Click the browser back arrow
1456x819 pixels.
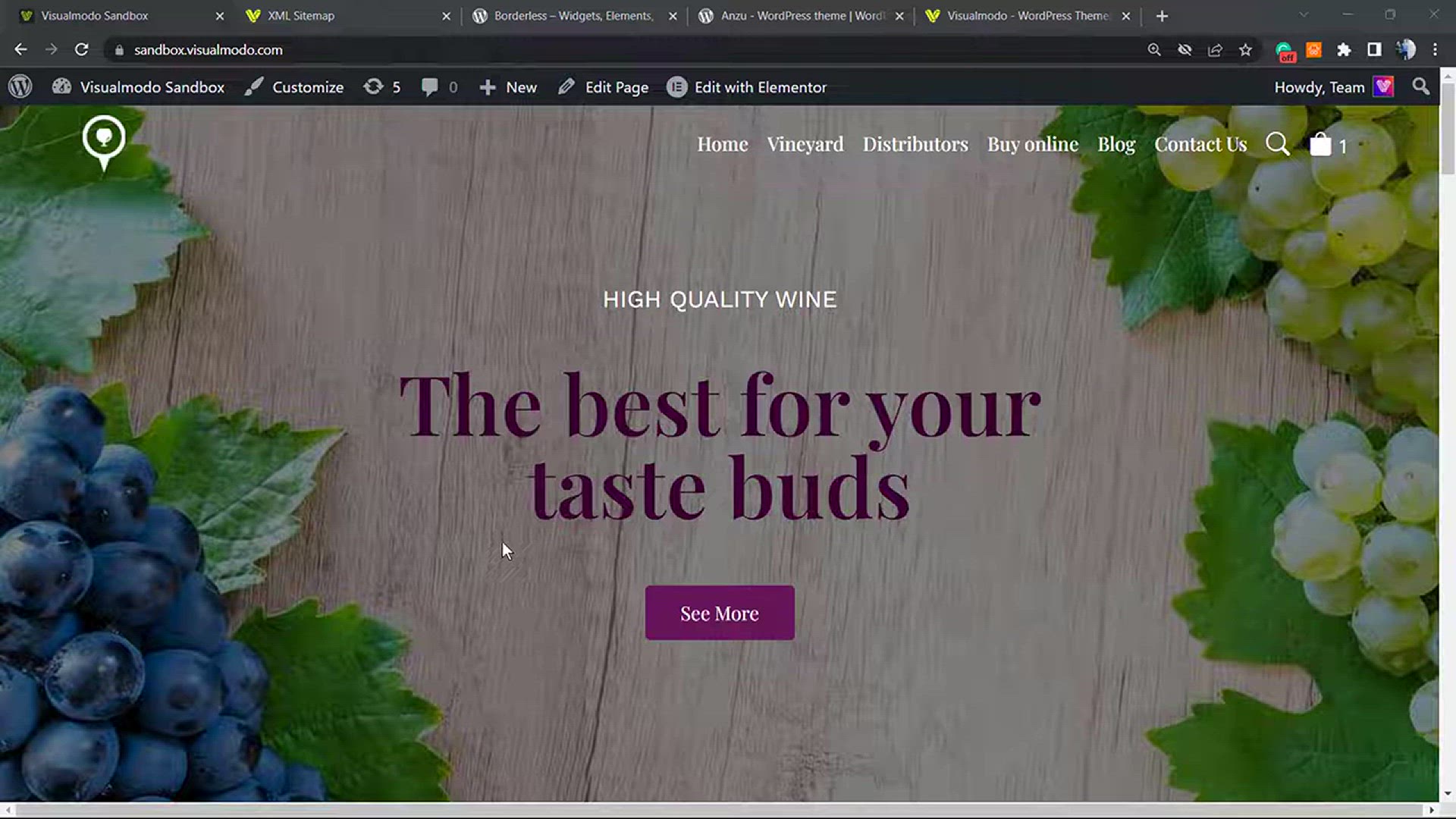click(20, 49)
